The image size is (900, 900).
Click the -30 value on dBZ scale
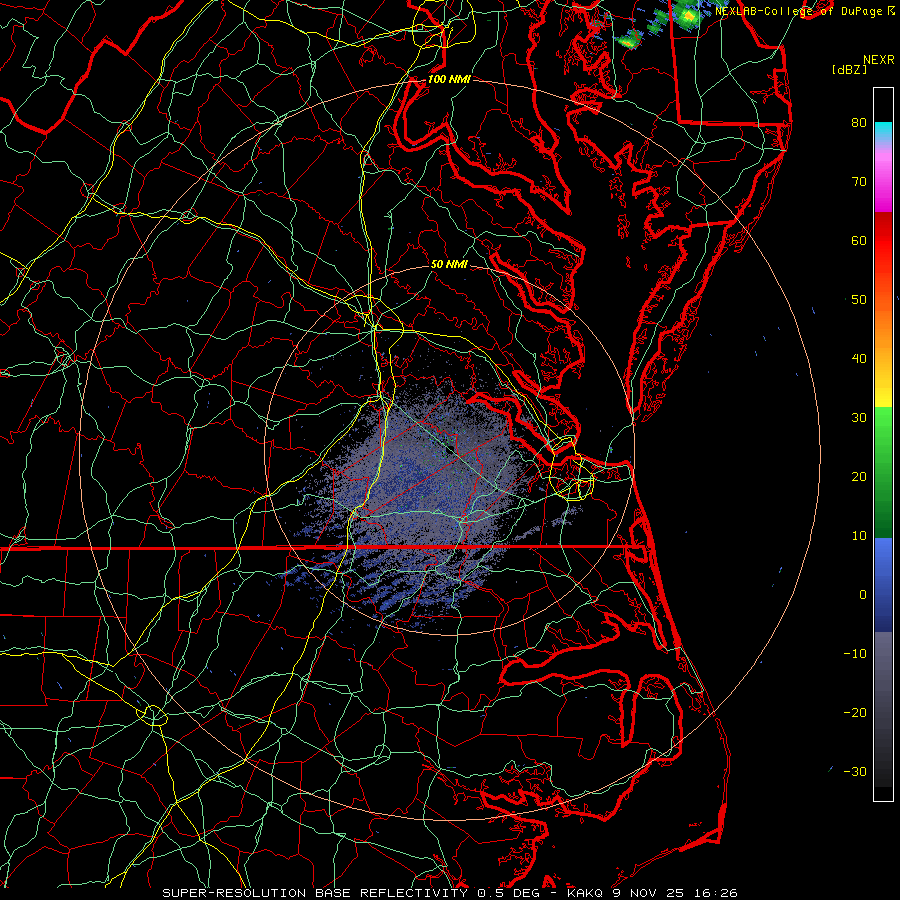[x=855, y=771]
